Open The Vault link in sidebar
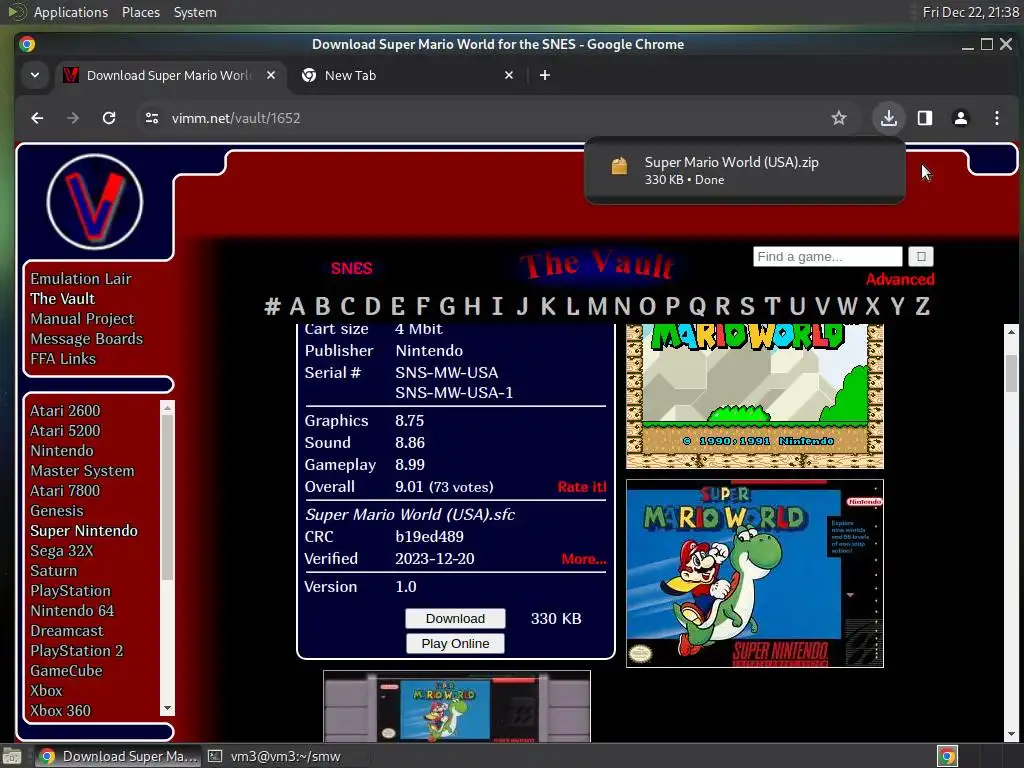This screenshot has width=1024, height=768. point(62,298)
